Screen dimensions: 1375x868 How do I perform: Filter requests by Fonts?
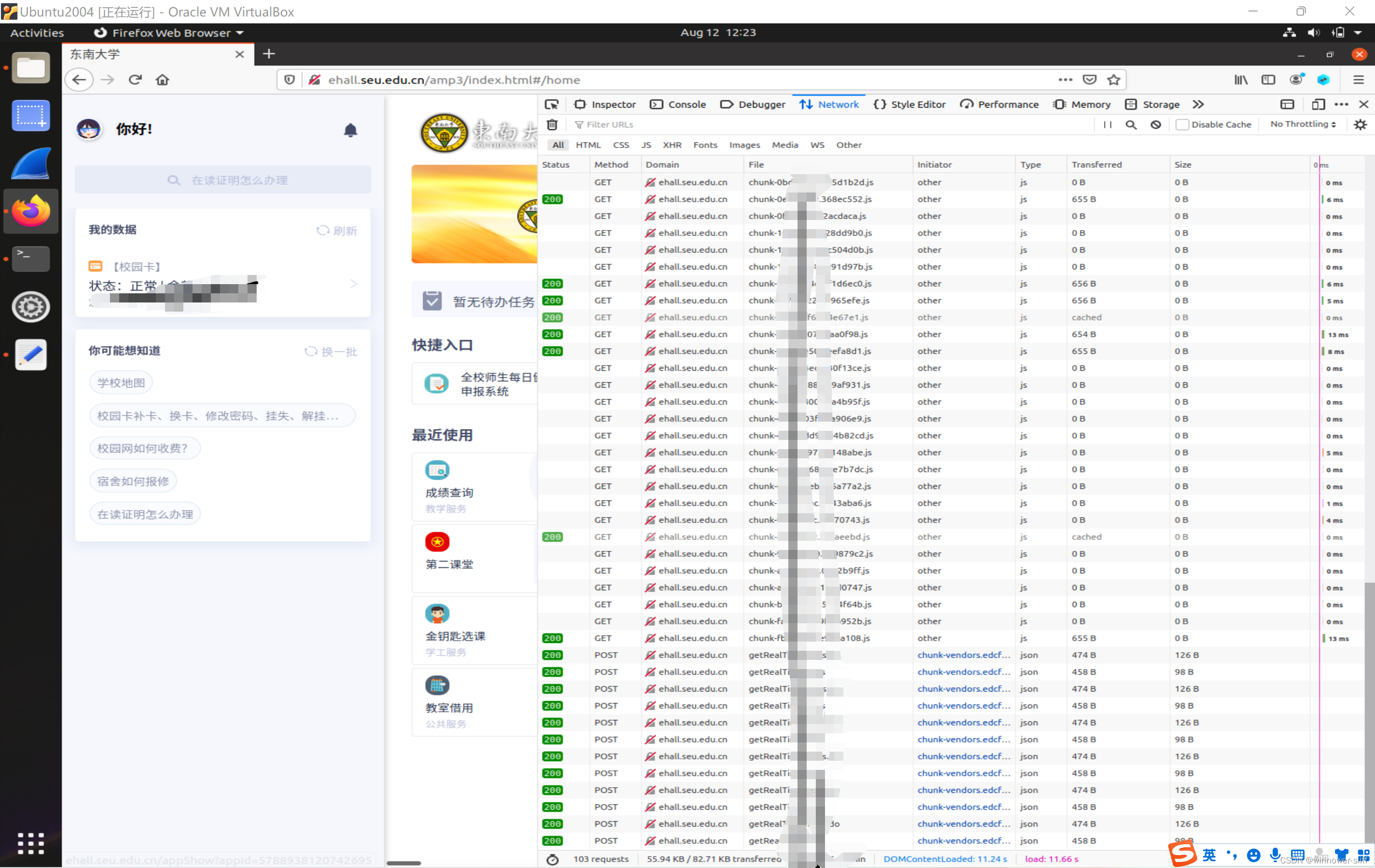pos(705,145)
